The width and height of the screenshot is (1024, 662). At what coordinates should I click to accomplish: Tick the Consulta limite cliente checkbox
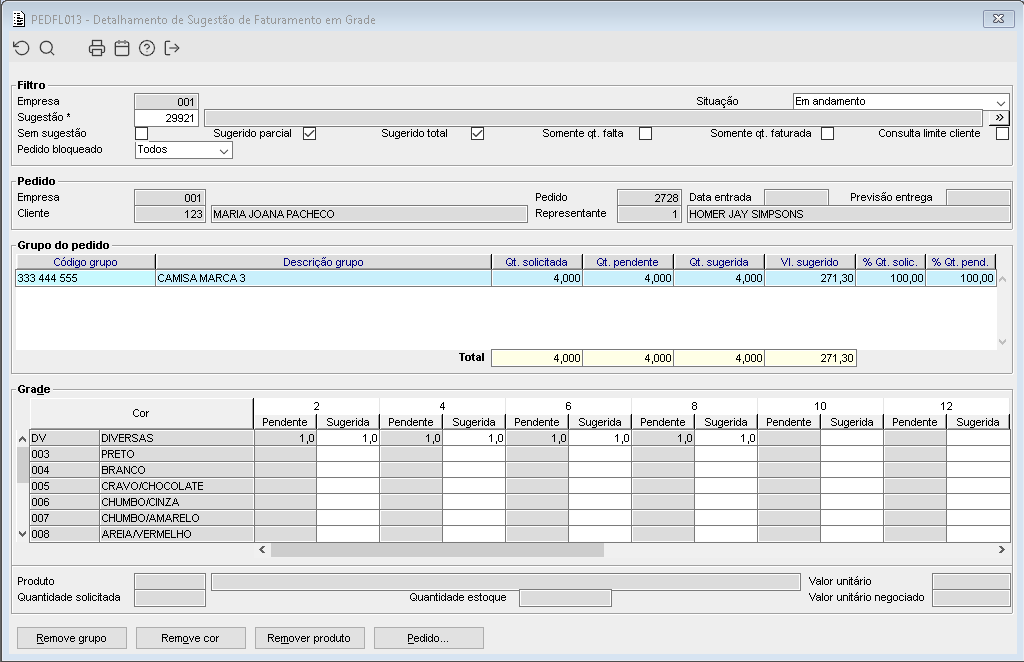click(x=1002, y=134)
